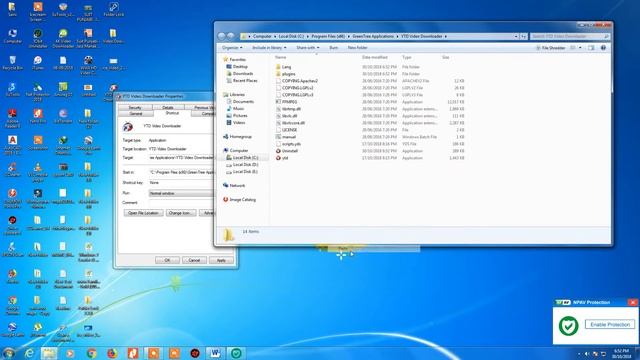Switch to the Security tab
Viewport: 640px width, 360px height.
135,108
